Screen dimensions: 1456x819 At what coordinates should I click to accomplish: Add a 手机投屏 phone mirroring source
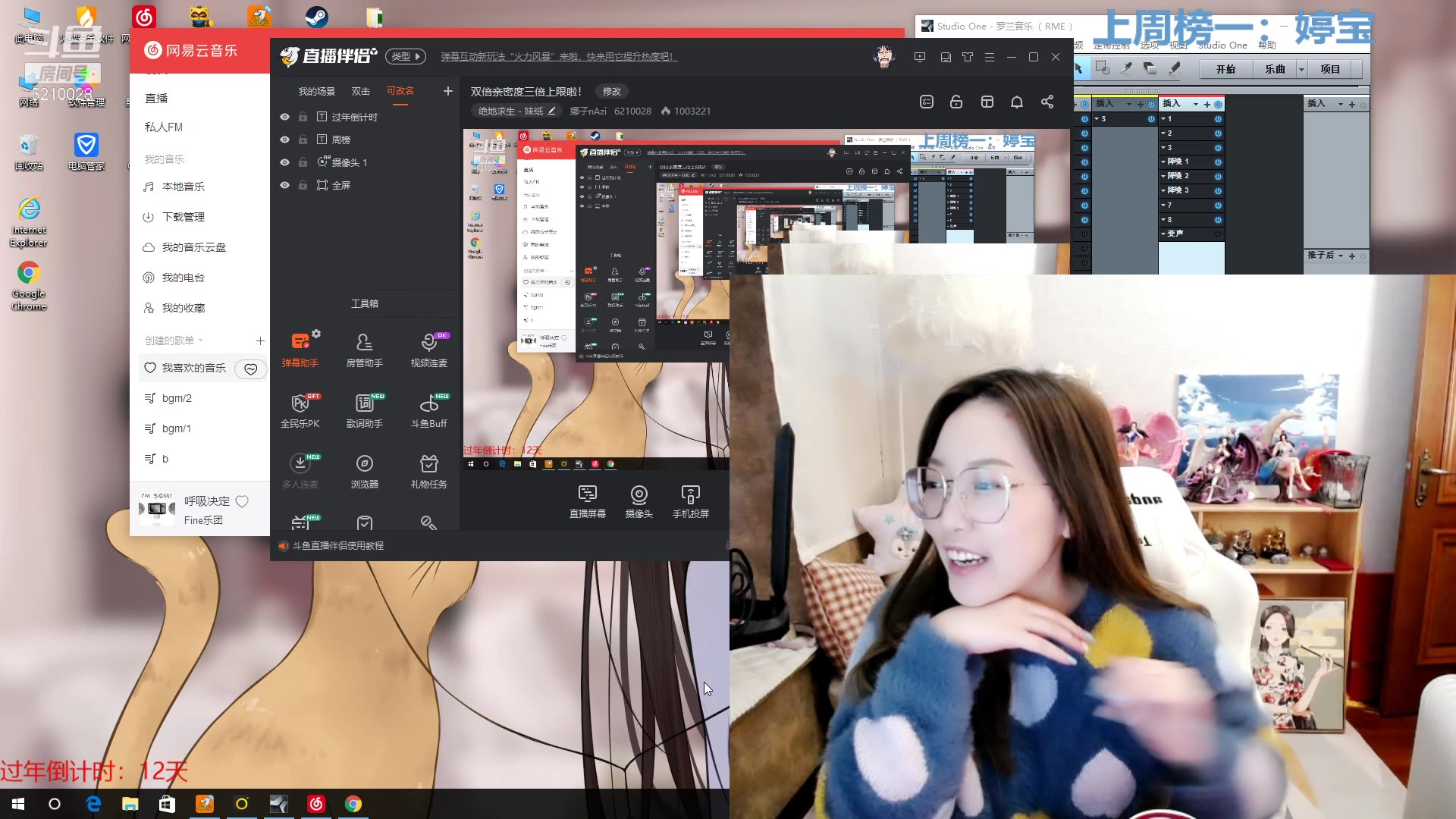(x=690, y=501)
